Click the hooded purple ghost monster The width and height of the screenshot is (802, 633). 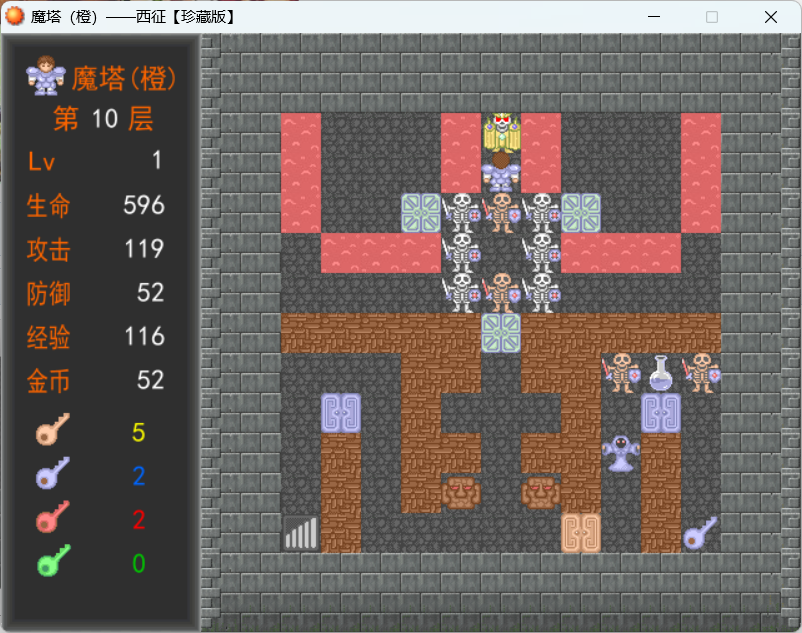621,453
